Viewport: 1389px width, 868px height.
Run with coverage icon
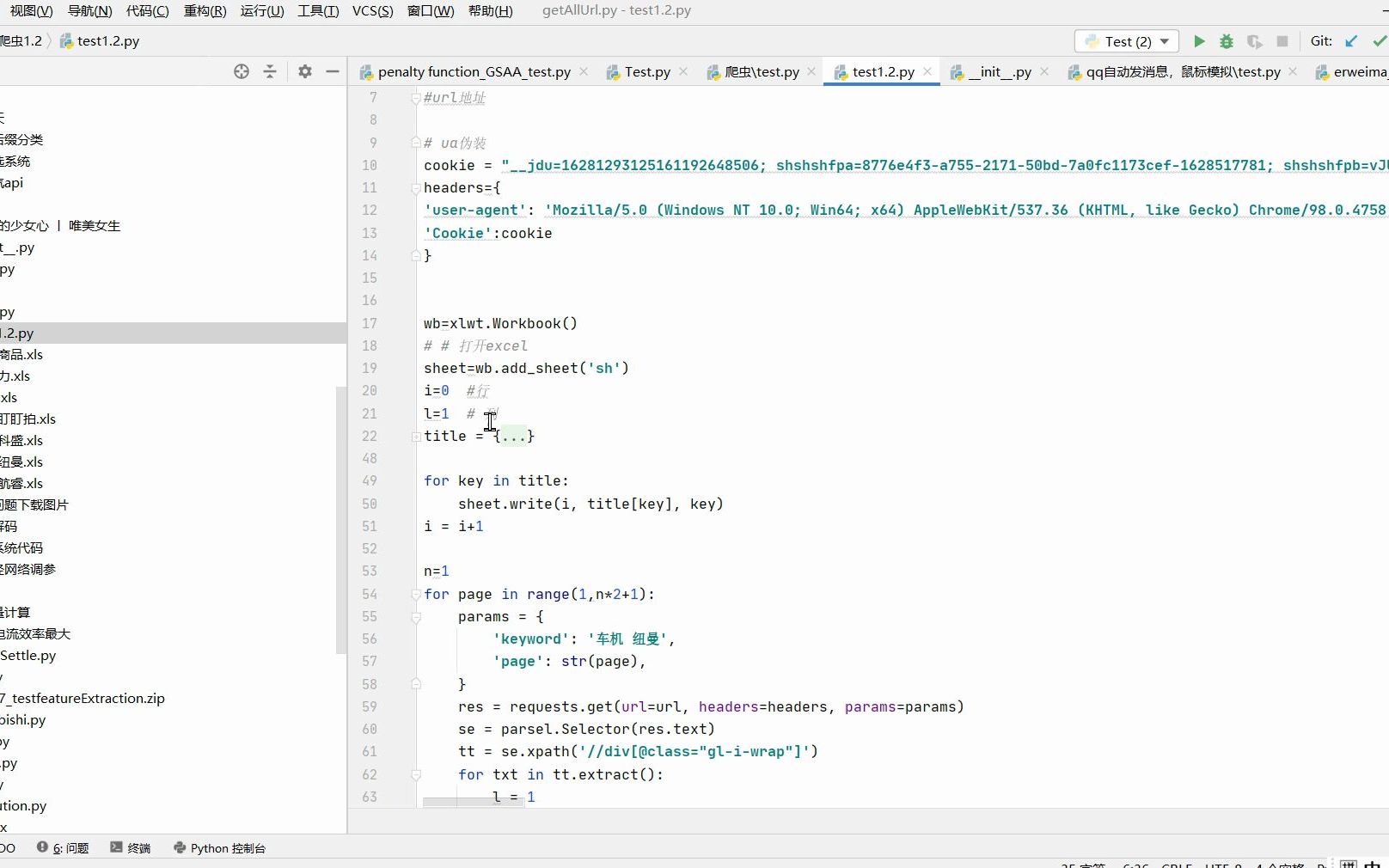pyautogui.click(x=1255, y=41)
